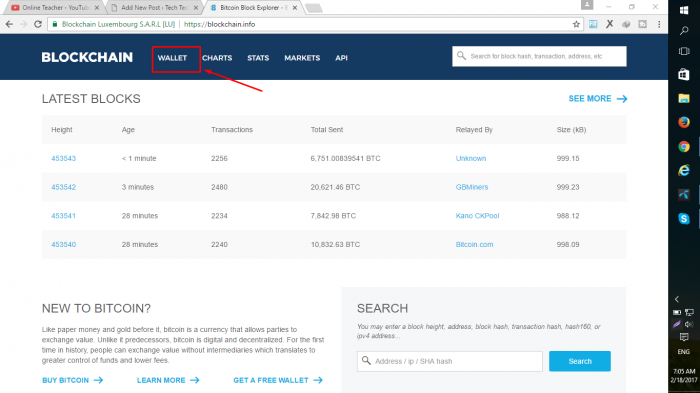
Task: Reload the page with the refresh icon
Action: 38,24
